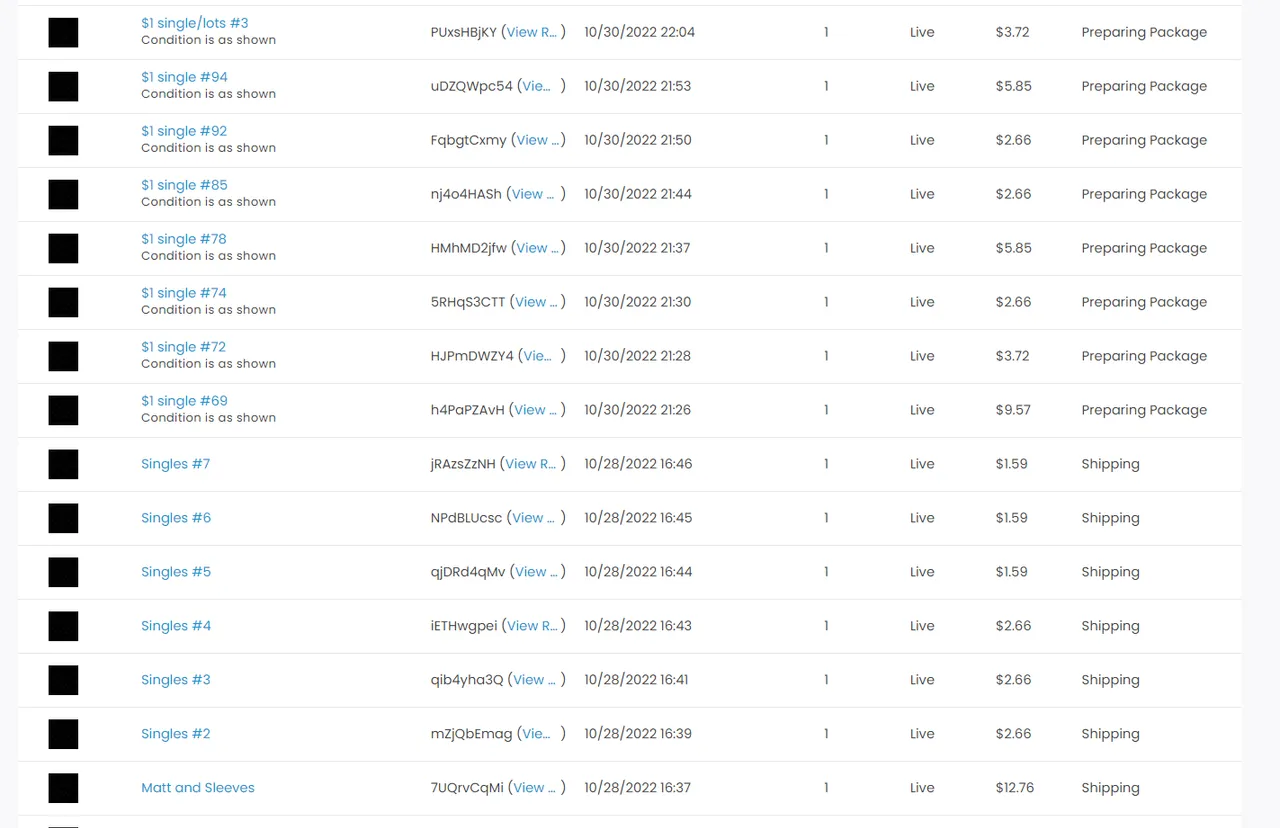The image size is (1280, 828).
Task: View receipt for order h4PaPZAvH
Action: click(x=533, y=410)
